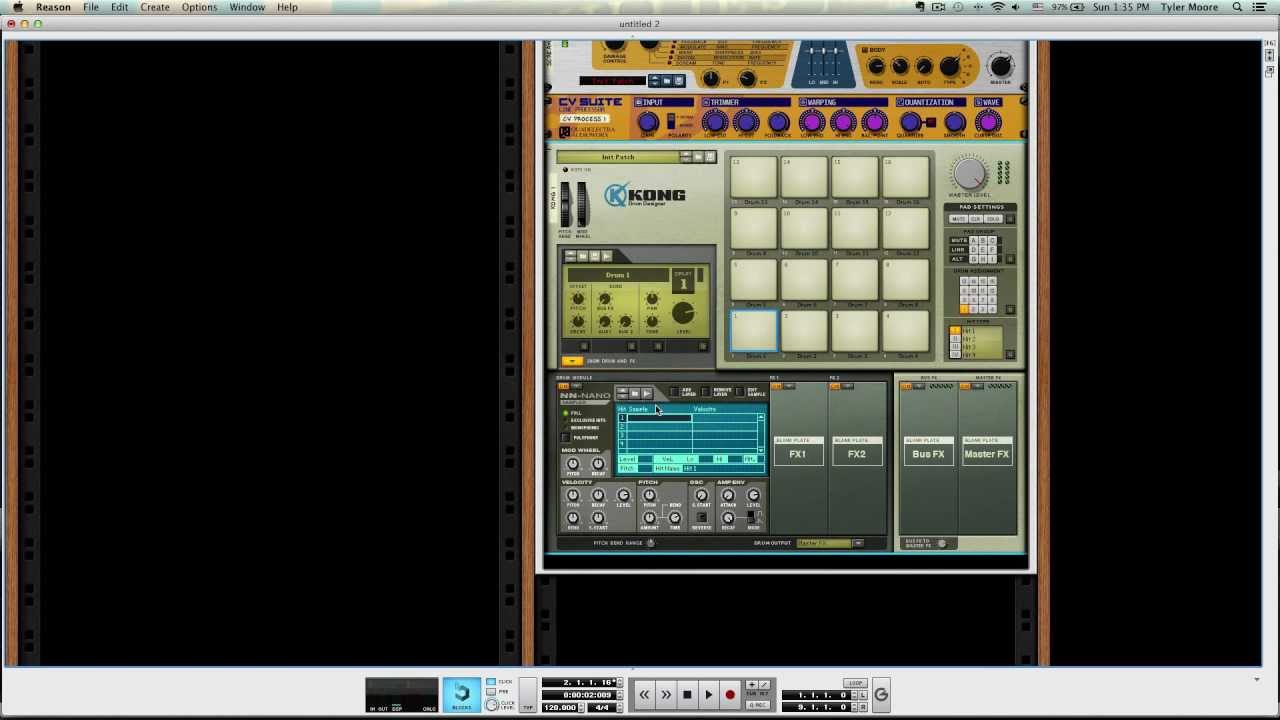Open the Options menu
This screenshot has height=720, width=1280.
click(199, 7)
